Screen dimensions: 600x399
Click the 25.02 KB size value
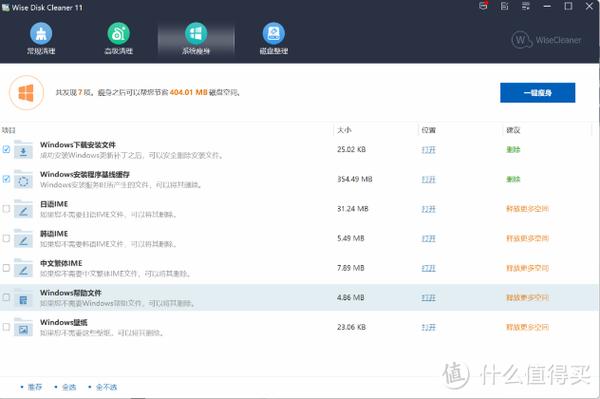click(351, 149)
